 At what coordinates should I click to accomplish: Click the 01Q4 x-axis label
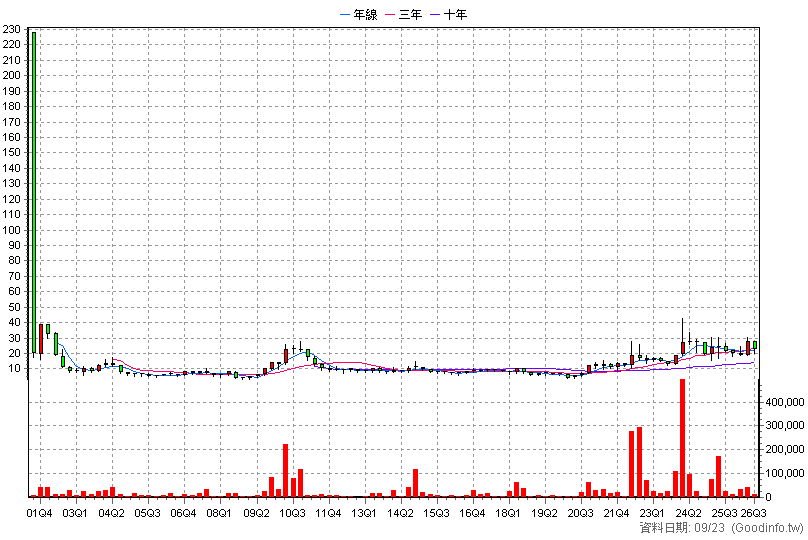click(39, 513)
